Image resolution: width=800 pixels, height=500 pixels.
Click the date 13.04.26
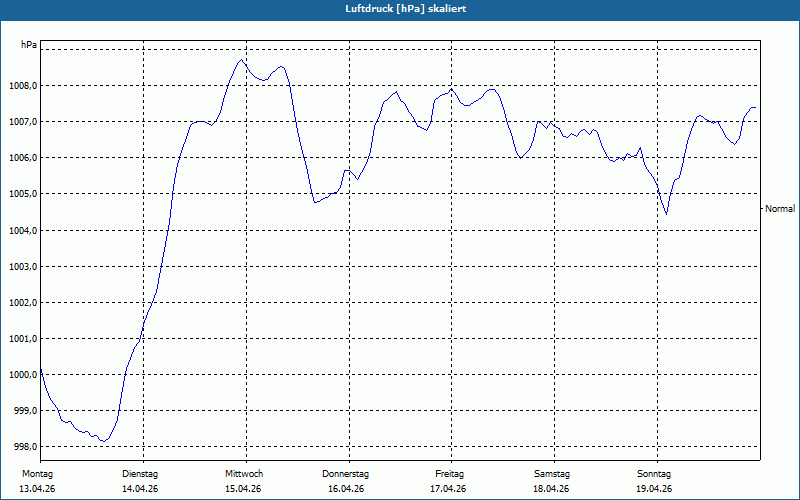point(37,489)
